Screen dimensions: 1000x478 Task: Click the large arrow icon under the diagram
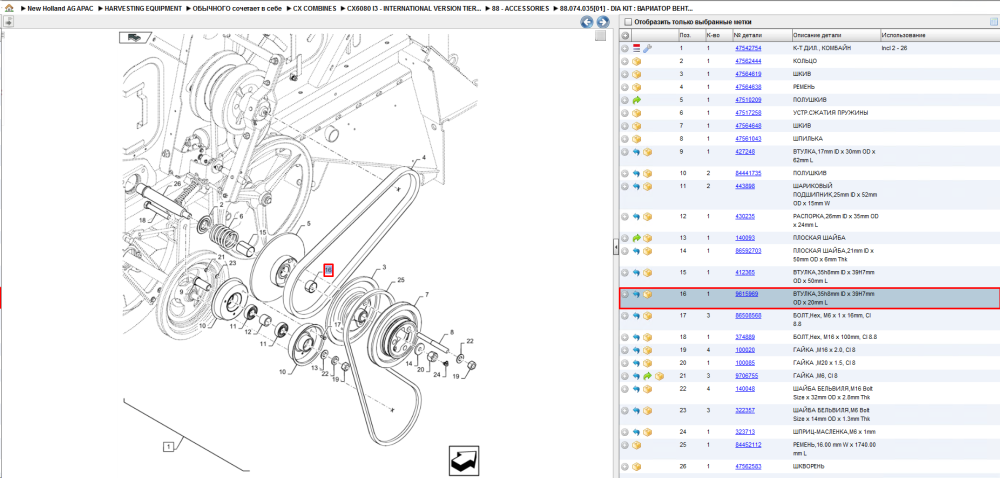(x=464, y=460)
